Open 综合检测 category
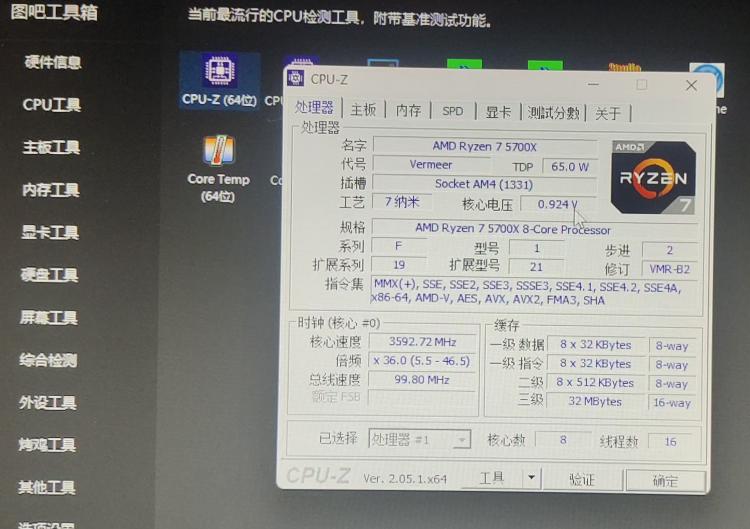The height and width of the screenshot is (529, 750). [x=48, y=360]
